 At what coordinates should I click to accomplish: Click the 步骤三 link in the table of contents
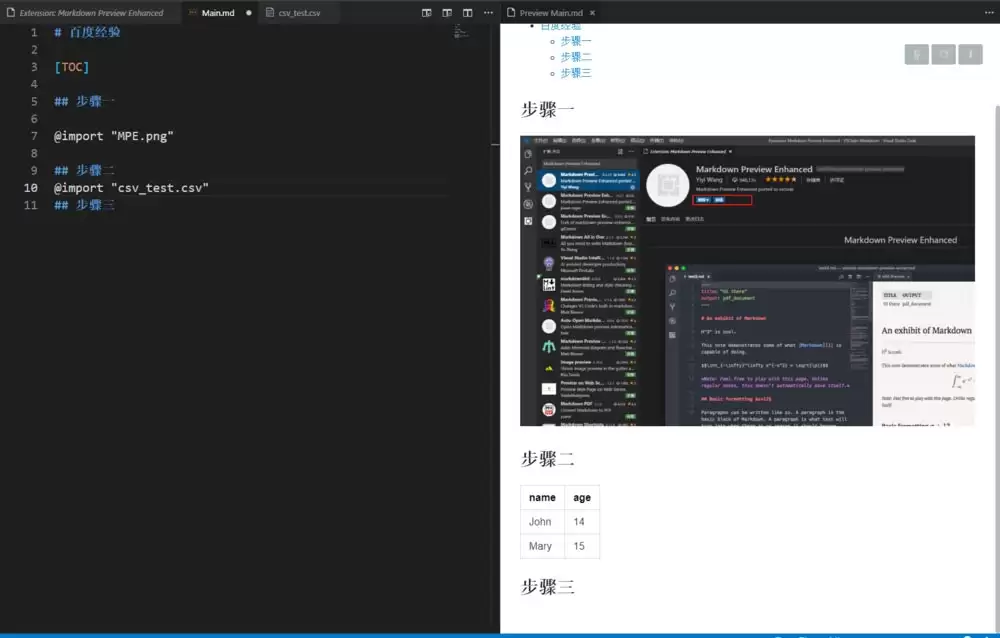tap(575, 72)
